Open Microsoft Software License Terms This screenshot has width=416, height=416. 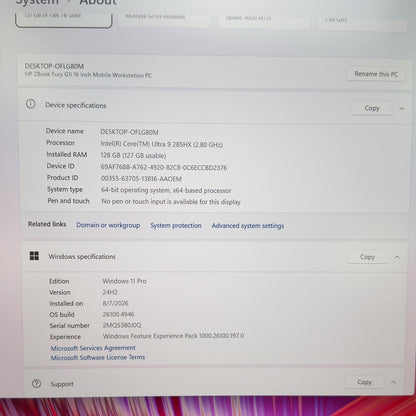[x=98, y=357]
